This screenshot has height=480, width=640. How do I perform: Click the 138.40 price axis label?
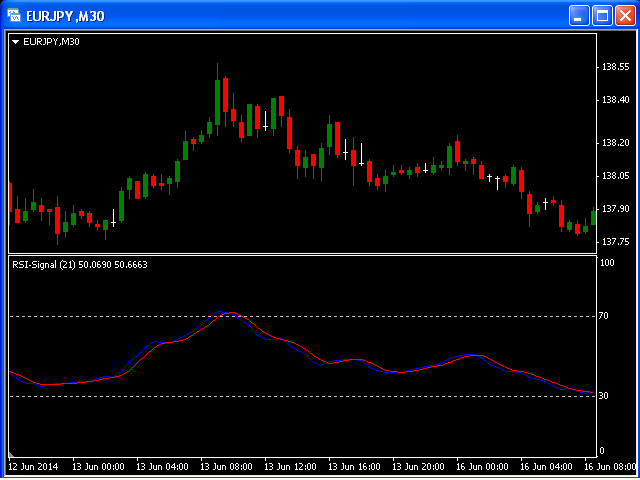click(615, 100)
